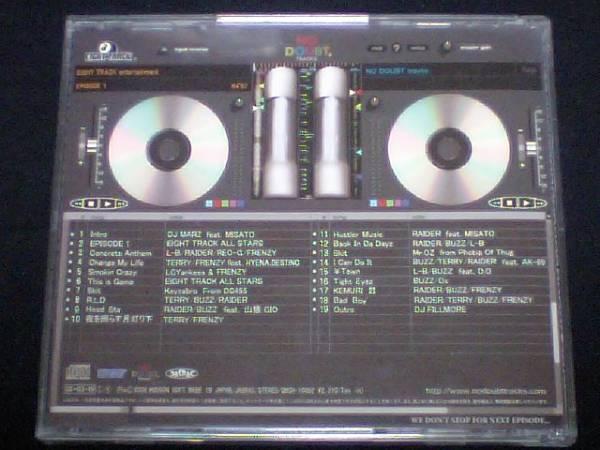Select green swatch under left deck

click(x=225, y=204)
